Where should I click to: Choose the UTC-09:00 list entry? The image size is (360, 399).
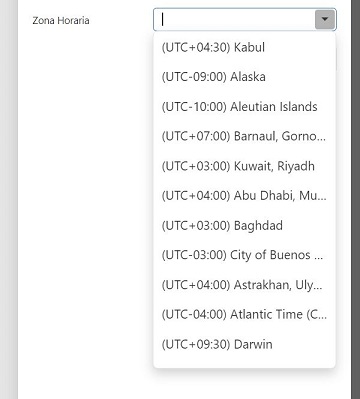[x=244, y=77]
